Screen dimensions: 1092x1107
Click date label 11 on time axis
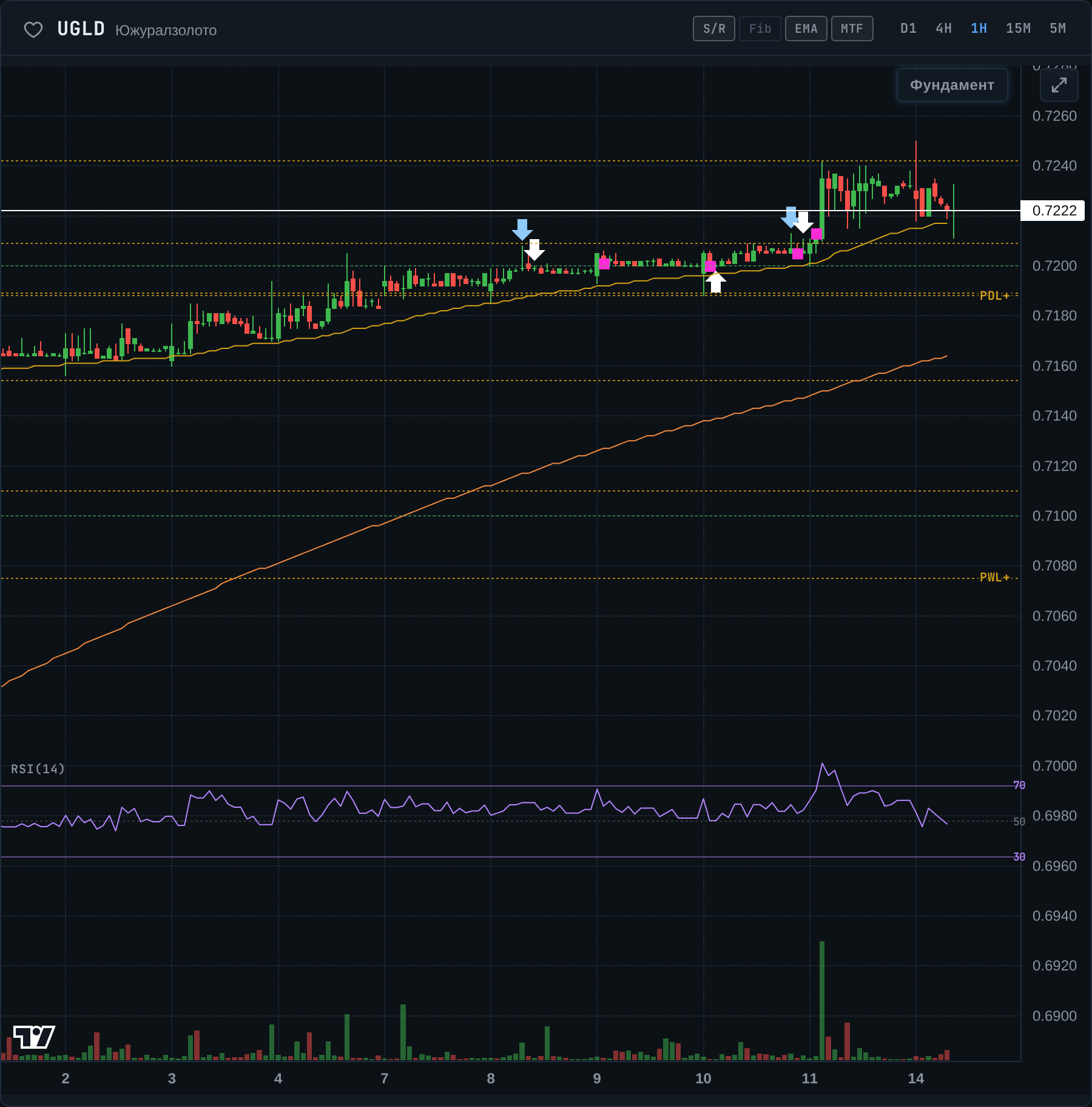pyautogui.click(x=810, y=1078)
